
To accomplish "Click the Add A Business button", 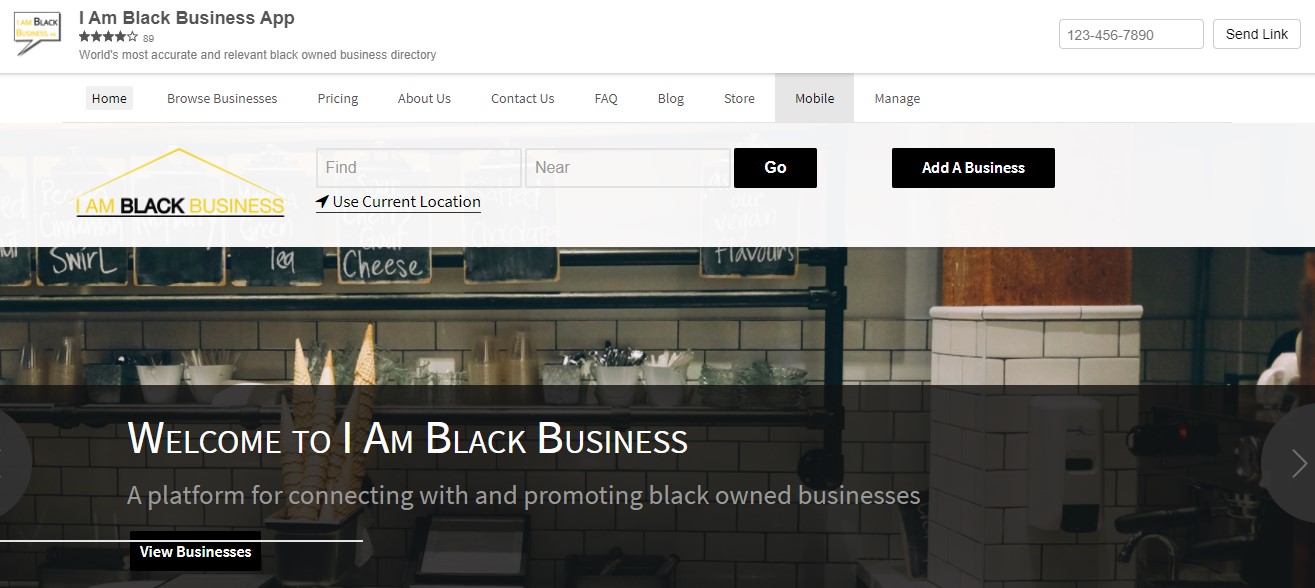I will (x=973, y=168).
